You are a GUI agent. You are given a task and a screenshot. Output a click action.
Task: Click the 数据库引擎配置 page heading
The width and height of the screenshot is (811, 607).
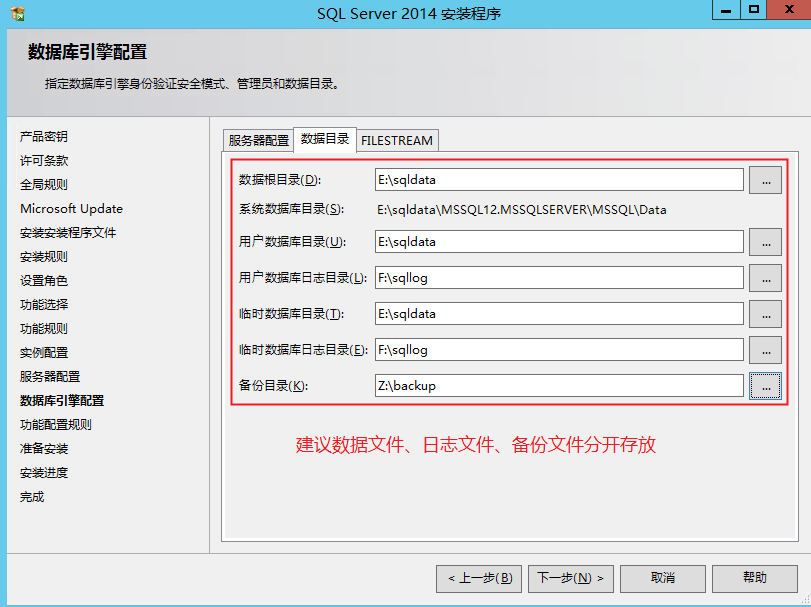[87, 52]
